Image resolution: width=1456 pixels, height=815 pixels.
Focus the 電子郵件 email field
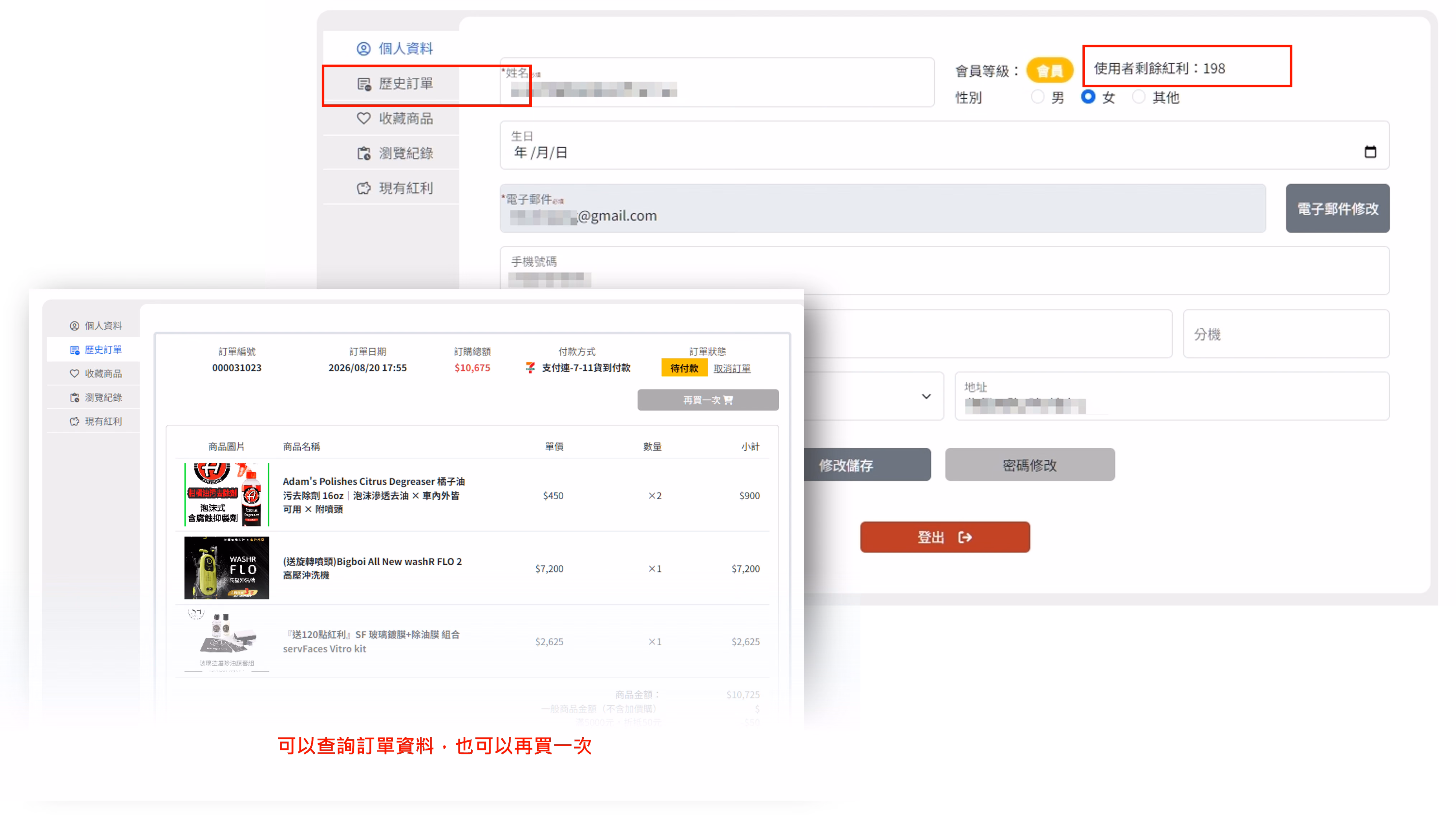[882, 208]
